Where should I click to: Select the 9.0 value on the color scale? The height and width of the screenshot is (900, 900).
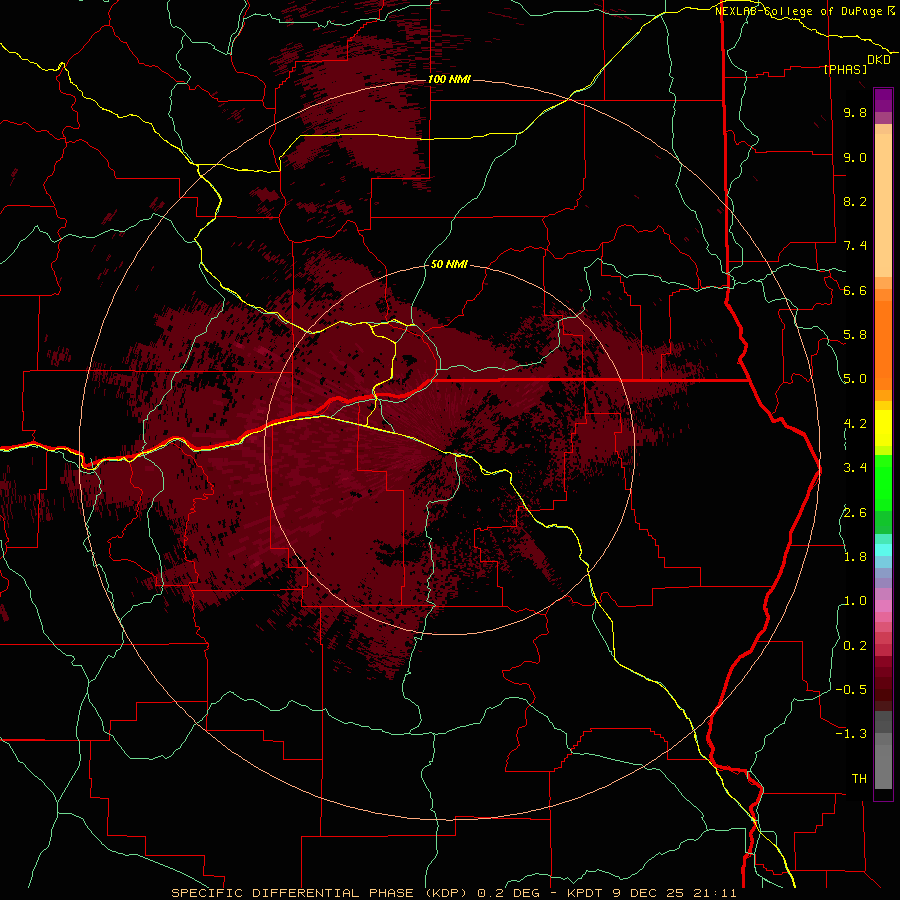855,157
